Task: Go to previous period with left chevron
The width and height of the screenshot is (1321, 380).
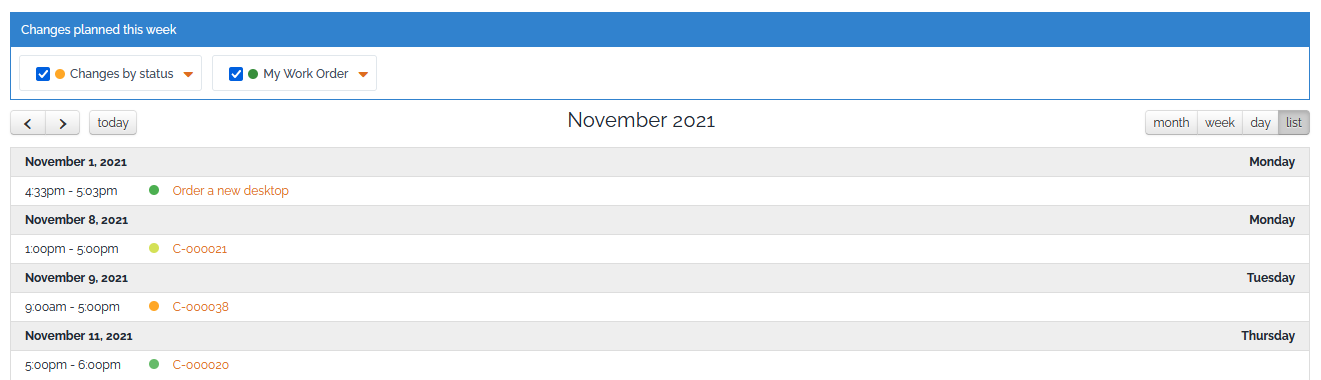Action: click(x=28, y=123)
